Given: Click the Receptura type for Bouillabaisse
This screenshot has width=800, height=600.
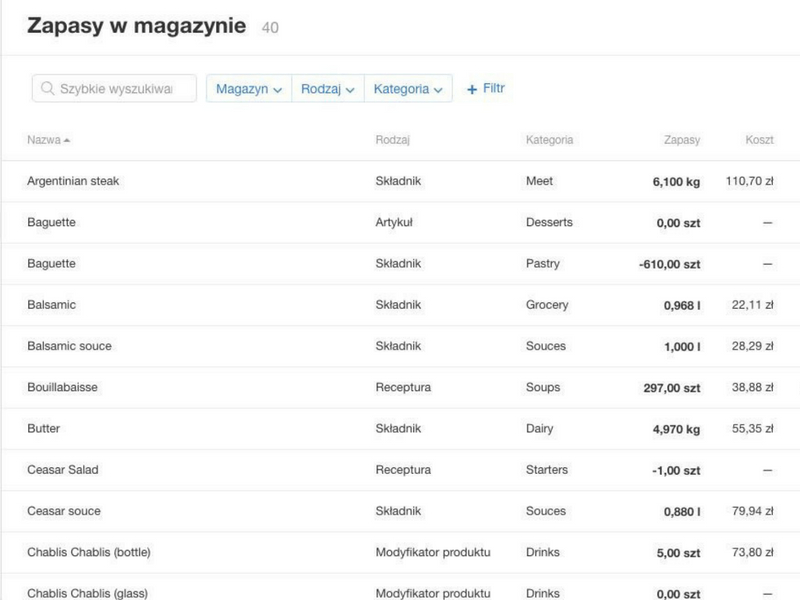Looking at the screenshot, I should pos(403,388).
